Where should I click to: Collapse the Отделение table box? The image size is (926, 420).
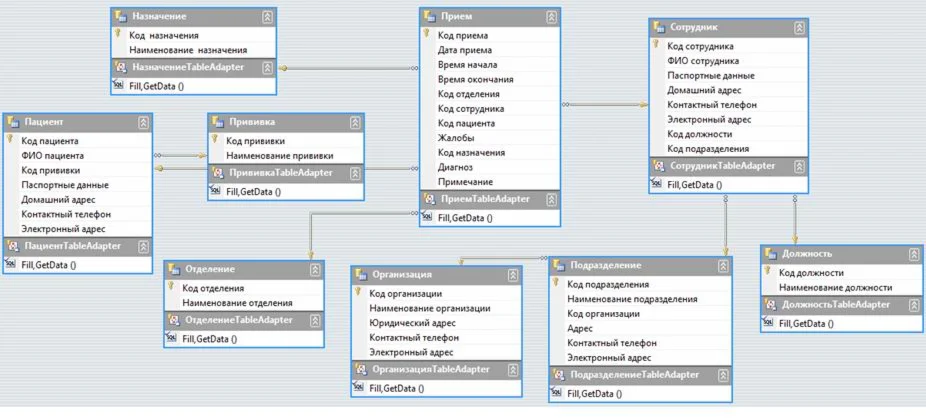[x=315, y=270]
